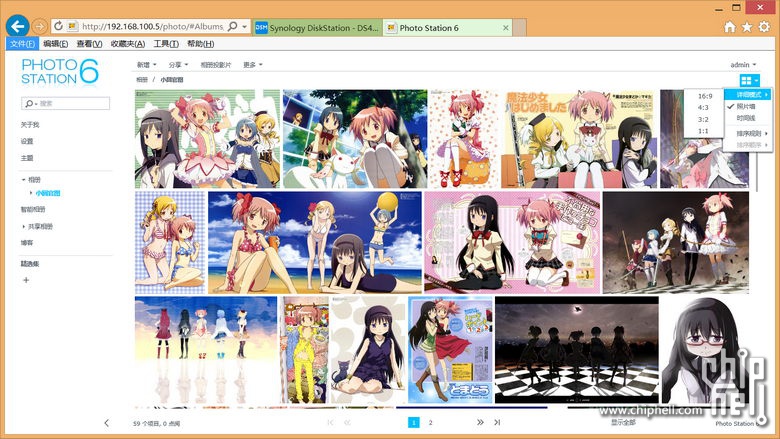Image resolution: width=780 pixels, height=439 pixels.
Task: Open 智能相册 in sidebar
Action: pos(33,209)
